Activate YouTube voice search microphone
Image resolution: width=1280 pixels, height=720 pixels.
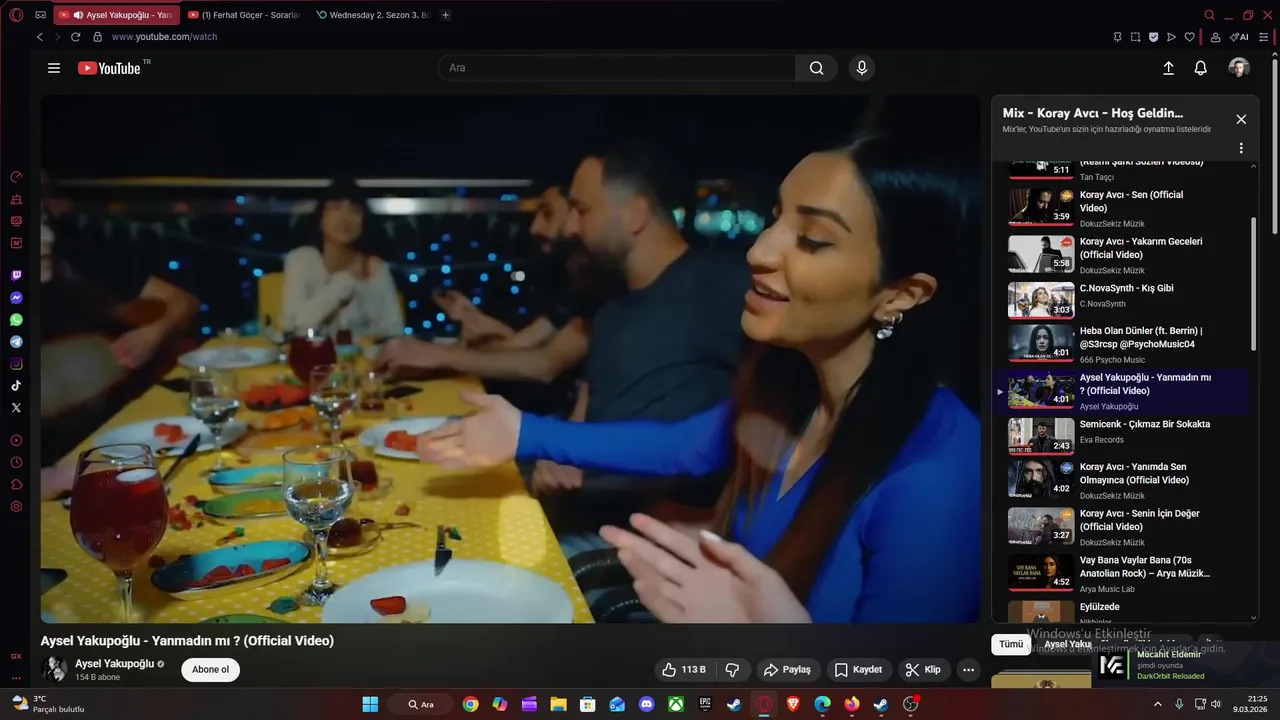[862, 68]
